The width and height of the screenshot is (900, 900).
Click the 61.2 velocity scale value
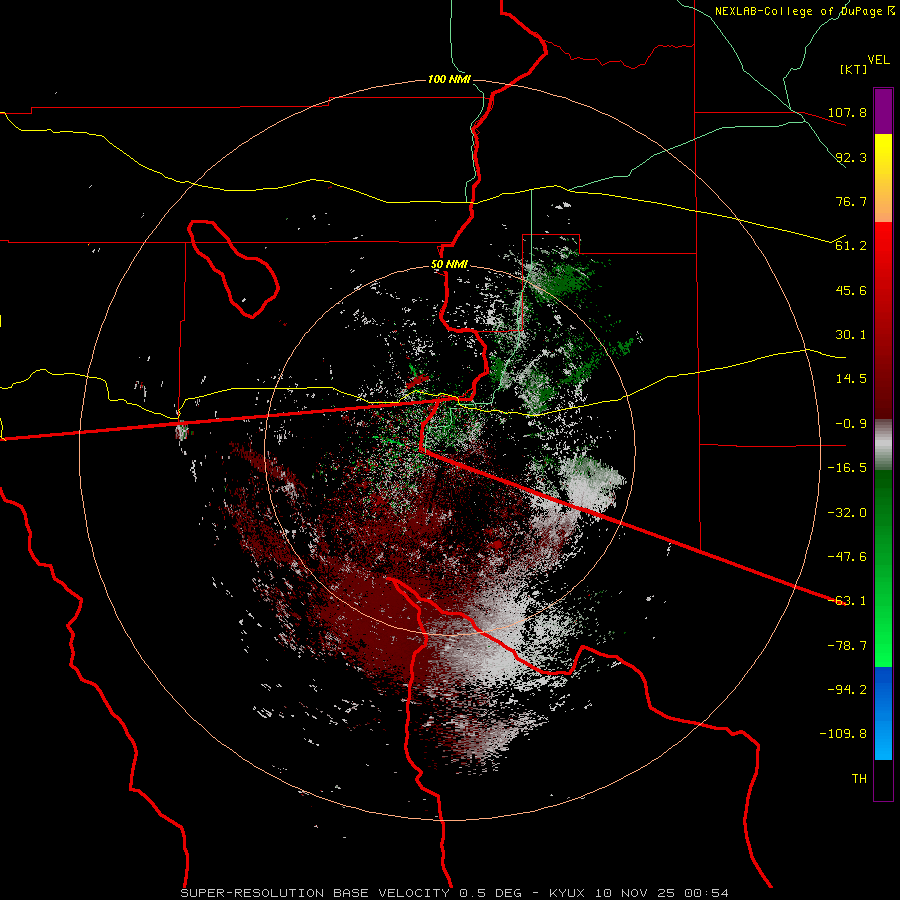[x=851, y=246]
